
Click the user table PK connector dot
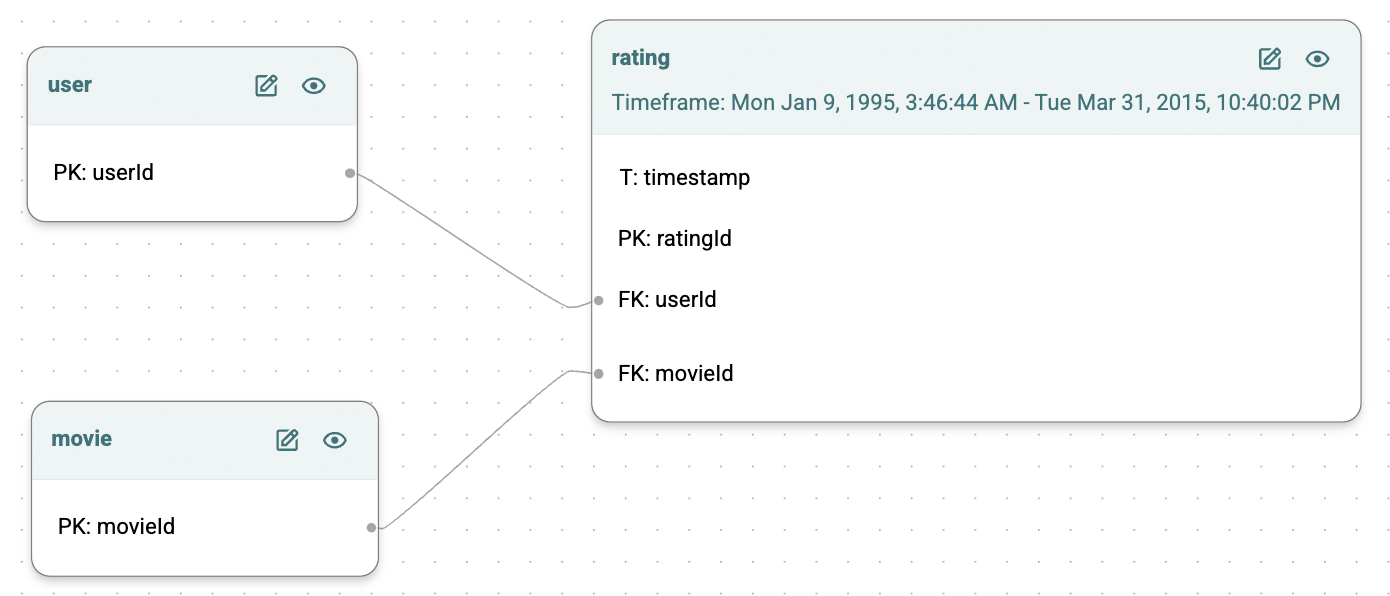click(x=350, y=173)
